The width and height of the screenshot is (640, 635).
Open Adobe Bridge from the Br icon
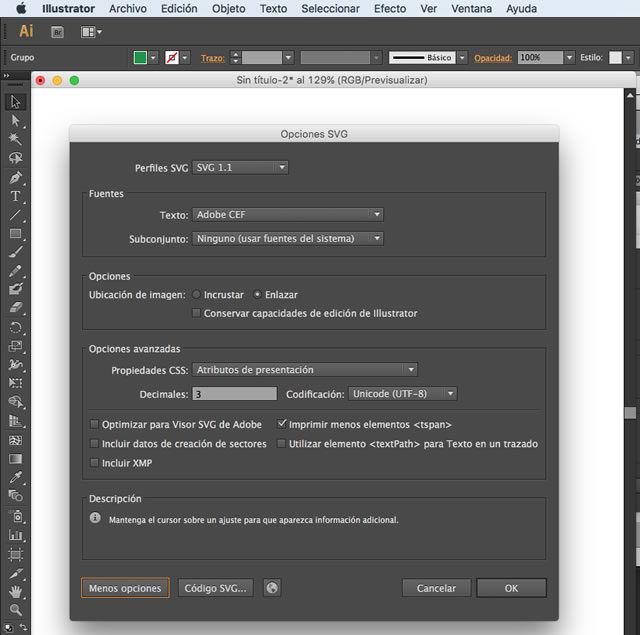(x=58, y=32)
